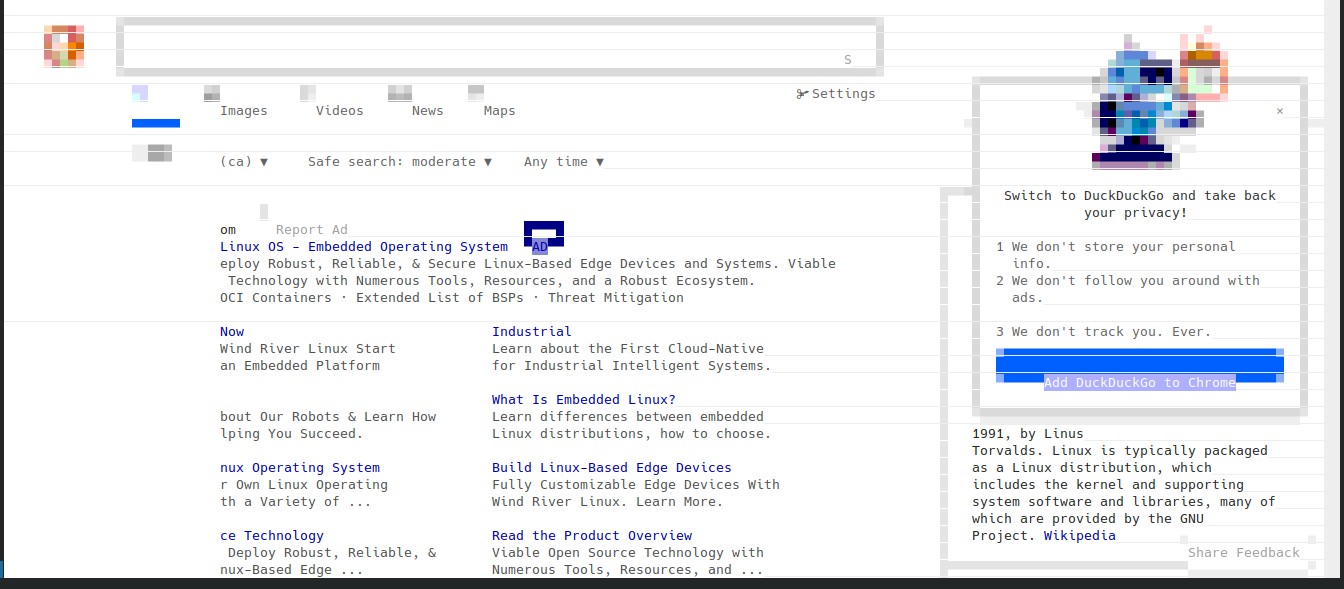The image size is (1344, 589).
Task: Open the Safe search: moderate dropdown
Action: coord(399,162)
